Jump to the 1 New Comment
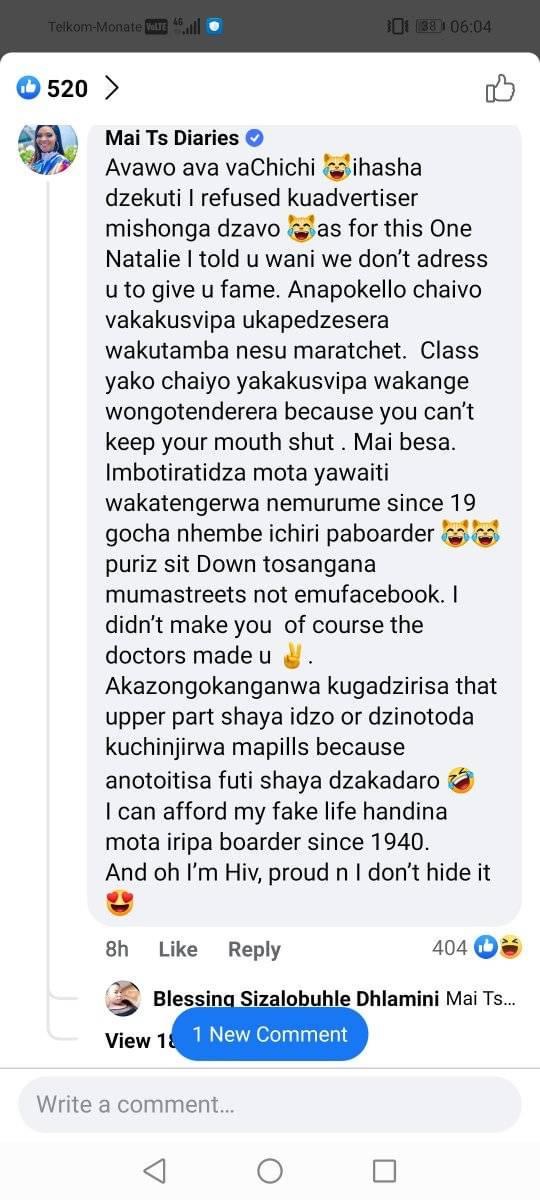This screenshot has width=540, height=1200. 270,1034
